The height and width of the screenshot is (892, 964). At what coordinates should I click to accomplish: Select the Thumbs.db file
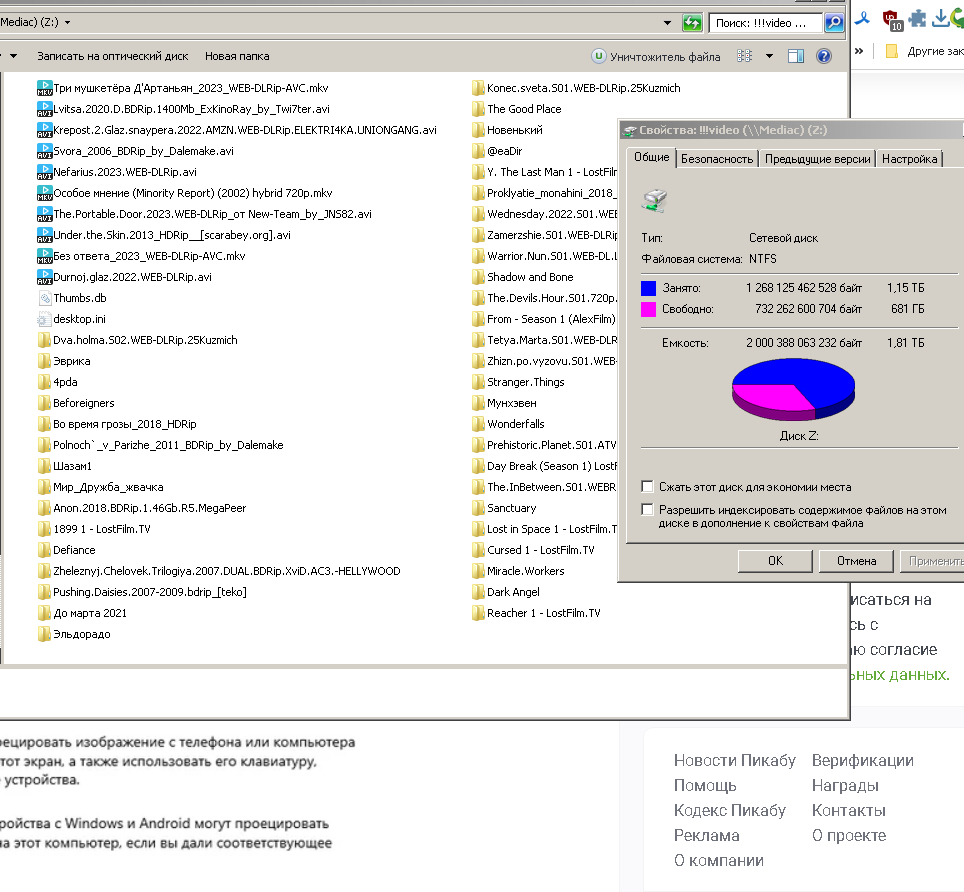pyautogui.click(x=79, y=298)
